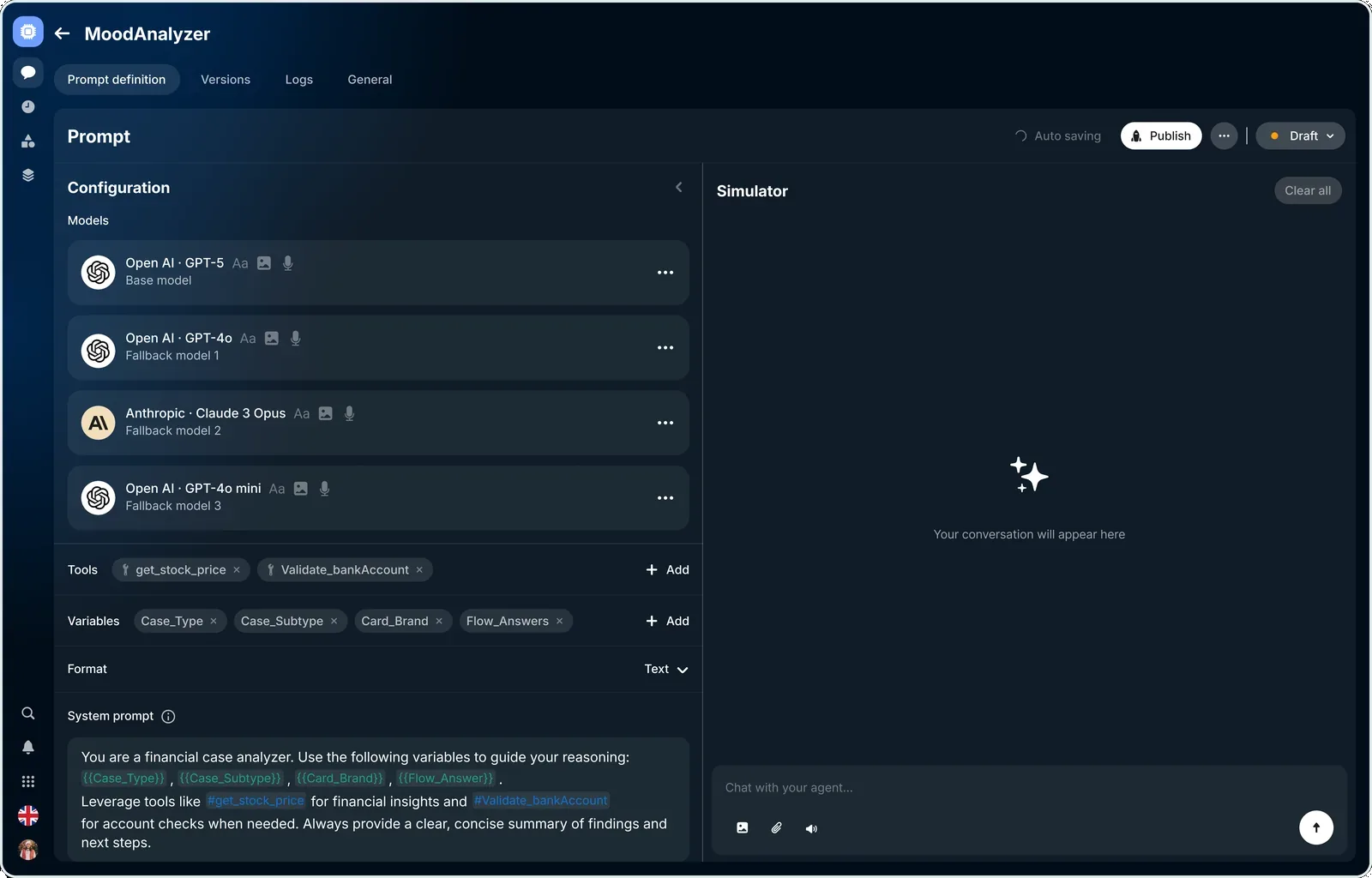Switch to the Versions tab

click(x=226, y=79)
